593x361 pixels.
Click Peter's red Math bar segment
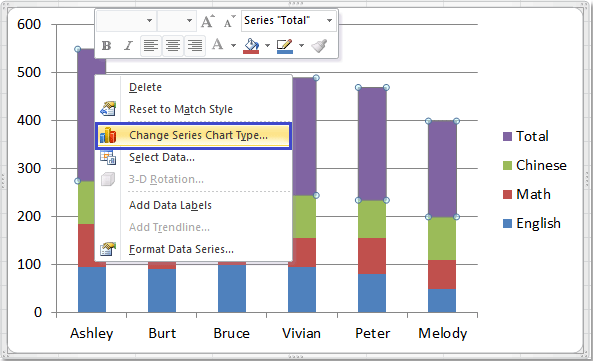tap(372, 256)
